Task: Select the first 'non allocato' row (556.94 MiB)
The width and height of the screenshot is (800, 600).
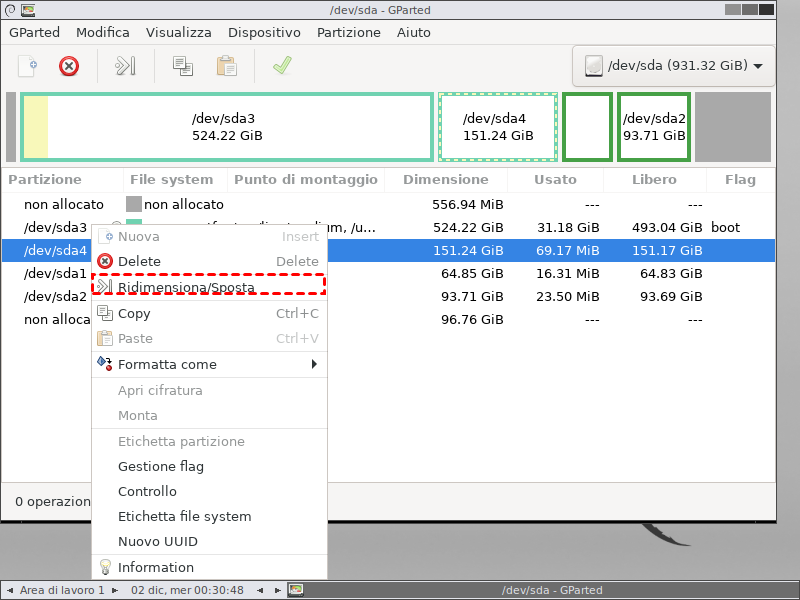Action: coord(388,205)
